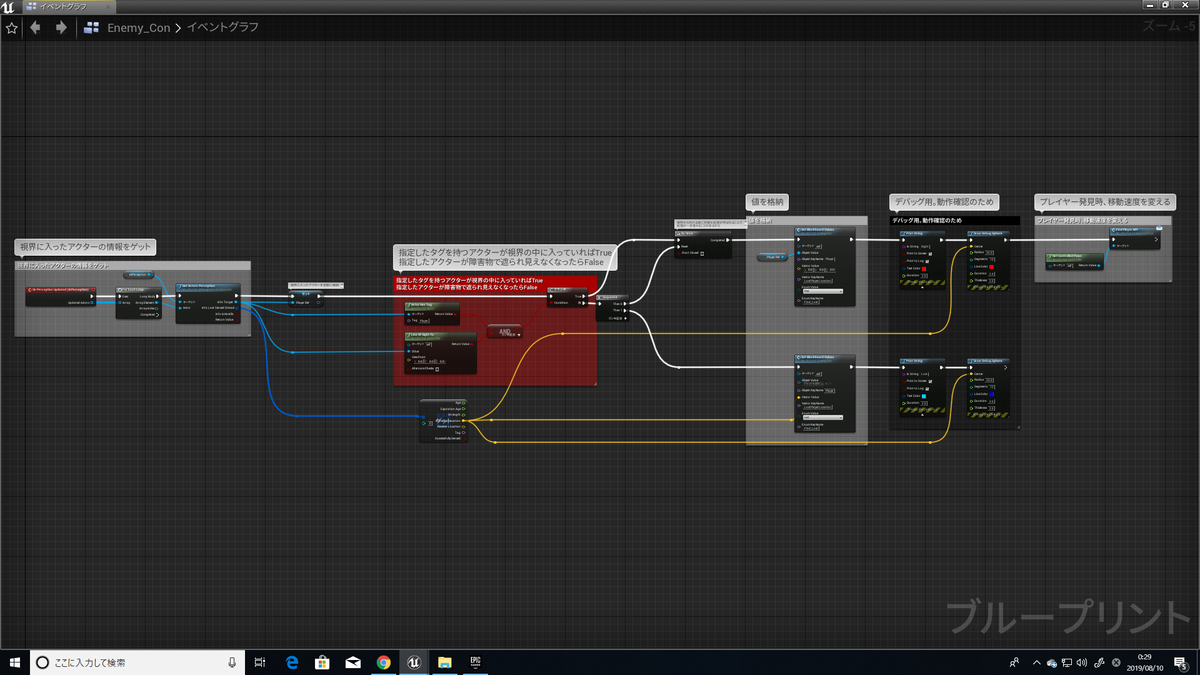
Task: Select the プレイヤー発見時、移動速度を変える comment bubble
Action: 1105,202
